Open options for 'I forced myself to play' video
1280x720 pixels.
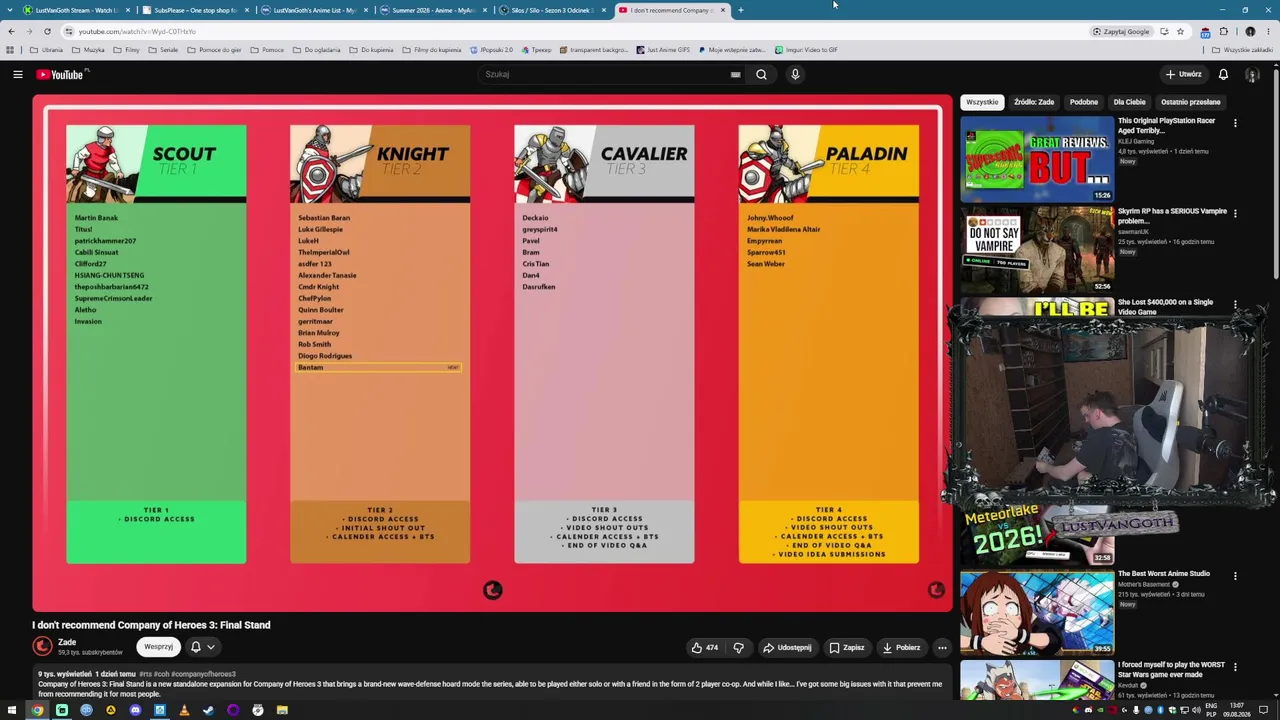coord(1235,667)
